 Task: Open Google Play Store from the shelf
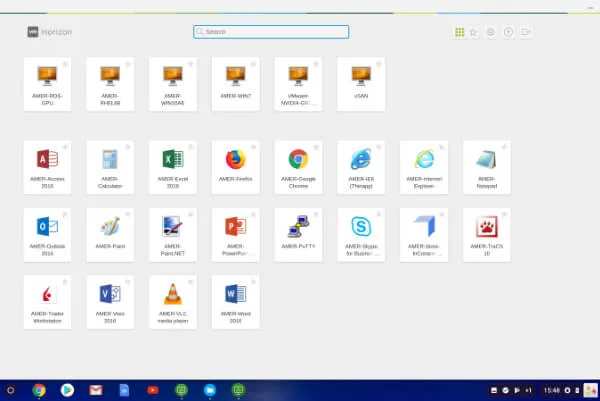(x=67, y=390)
